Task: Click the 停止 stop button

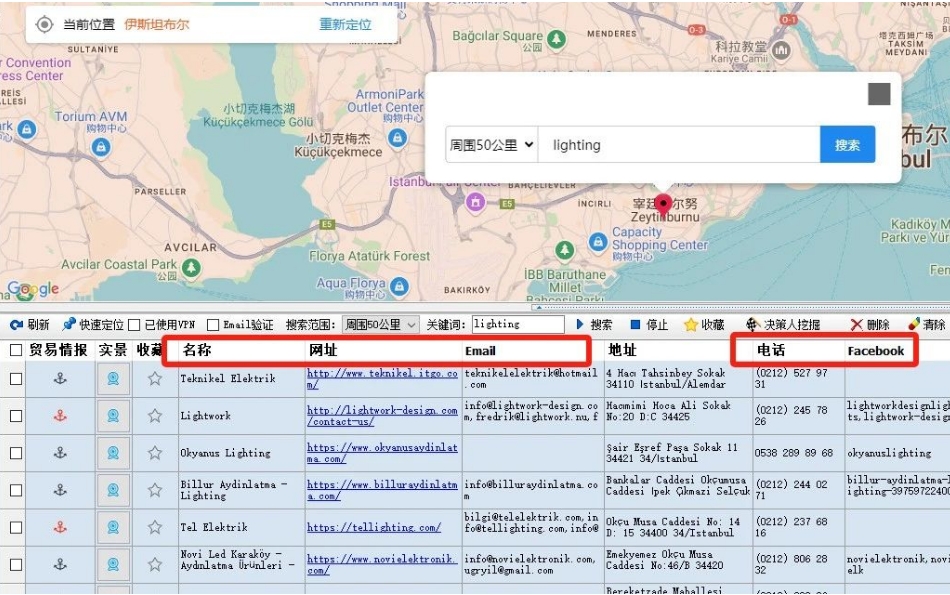Action: (649, 325)
